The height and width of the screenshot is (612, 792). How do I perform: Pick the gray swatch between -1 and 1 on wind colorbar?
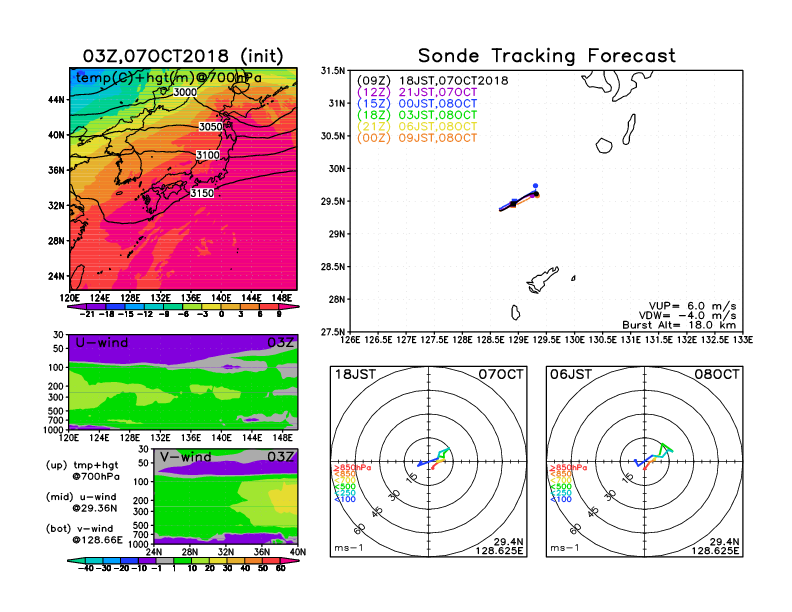[x=164, y=561]
